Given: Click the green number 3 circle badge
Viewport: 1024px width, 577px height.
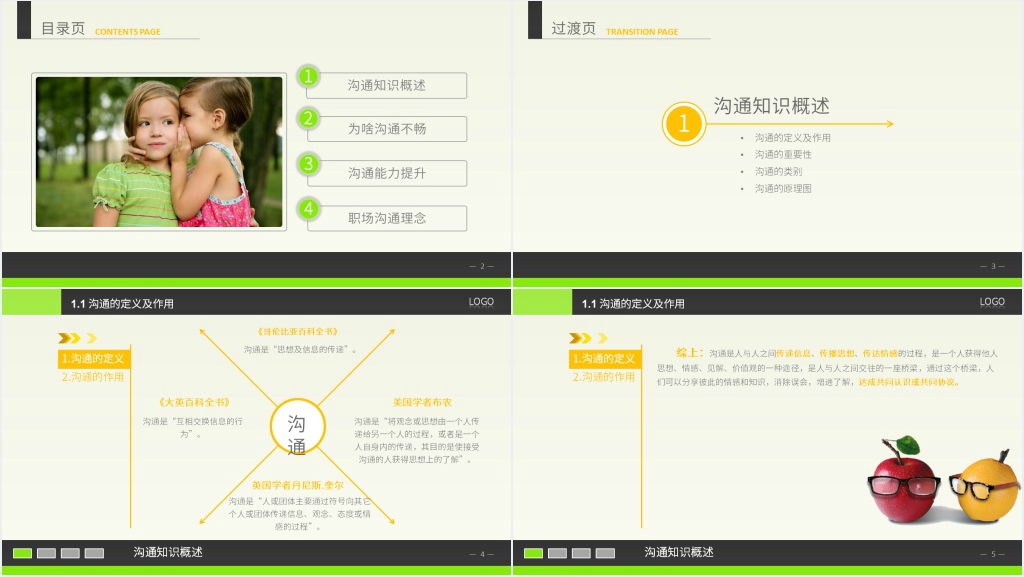Looking at the screenshot, I should click(309, 163).
